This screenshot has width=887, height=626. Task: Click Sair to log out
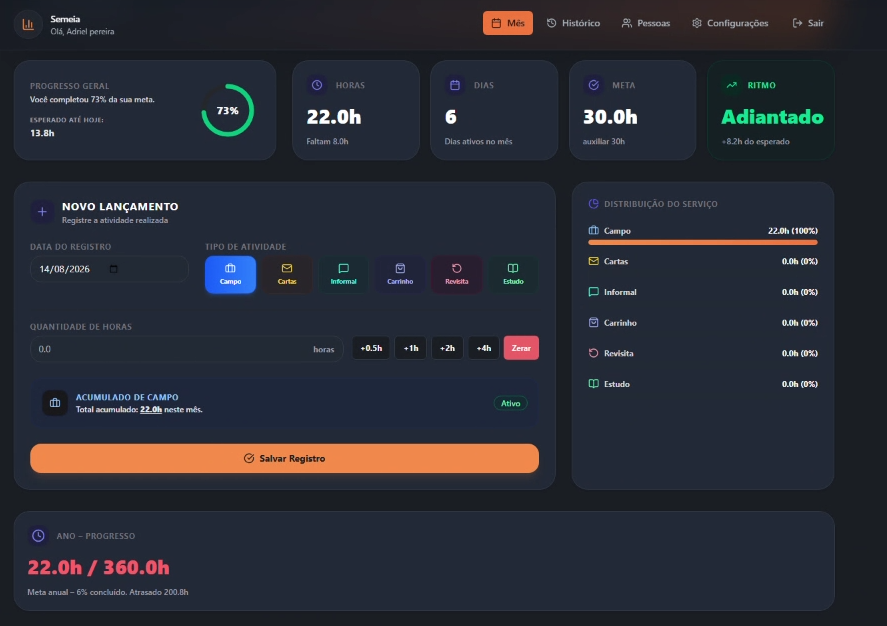click(808, 23)
